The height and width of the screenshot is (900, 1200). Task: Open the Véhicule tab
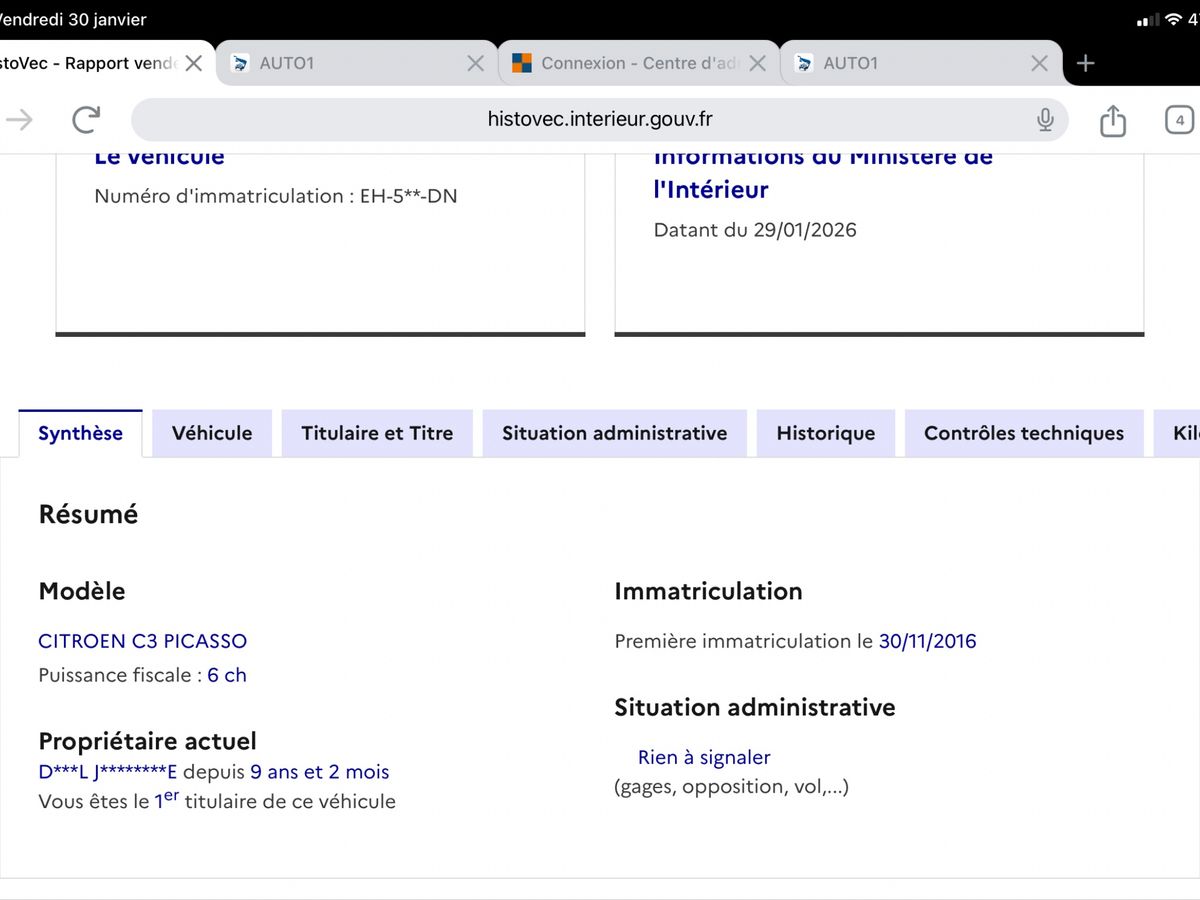pos(212,433)
